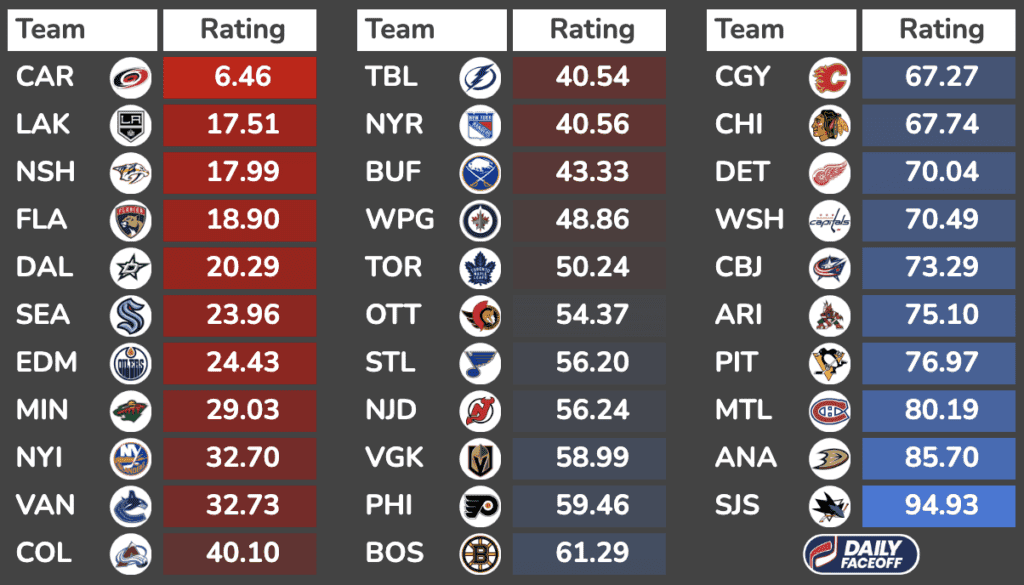Click the Tampa Bay Lightning logo
Image resolution: width=1024 pixels, height=585 pixels.
click(480, 77)
